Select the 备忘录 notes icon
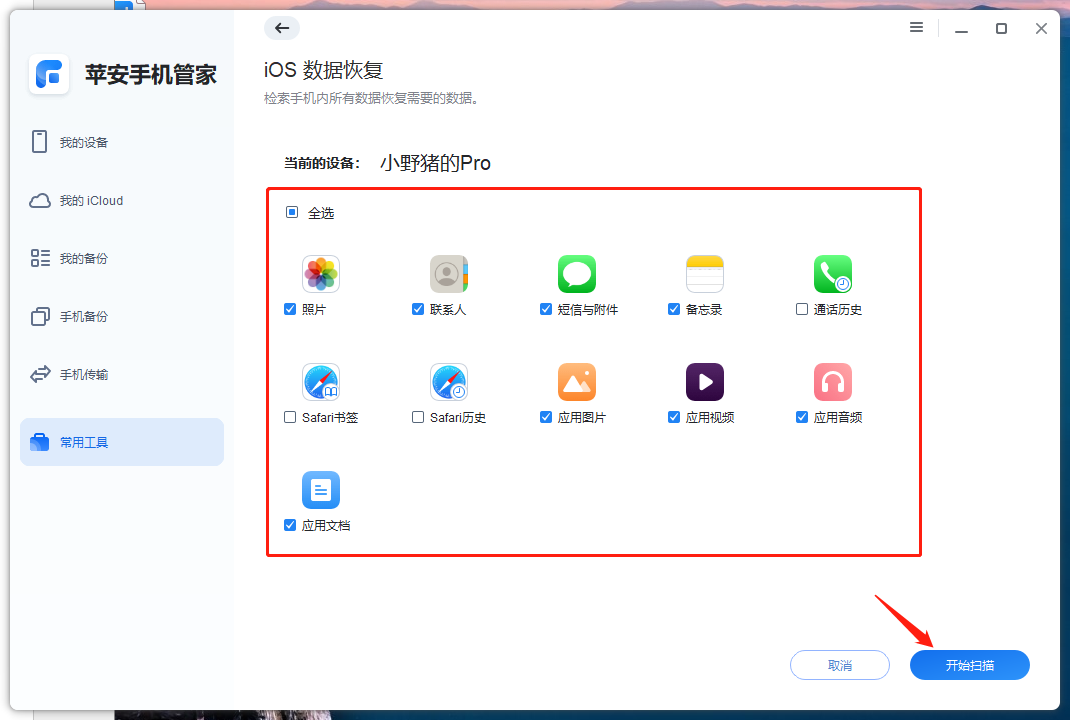 point(705,273)
